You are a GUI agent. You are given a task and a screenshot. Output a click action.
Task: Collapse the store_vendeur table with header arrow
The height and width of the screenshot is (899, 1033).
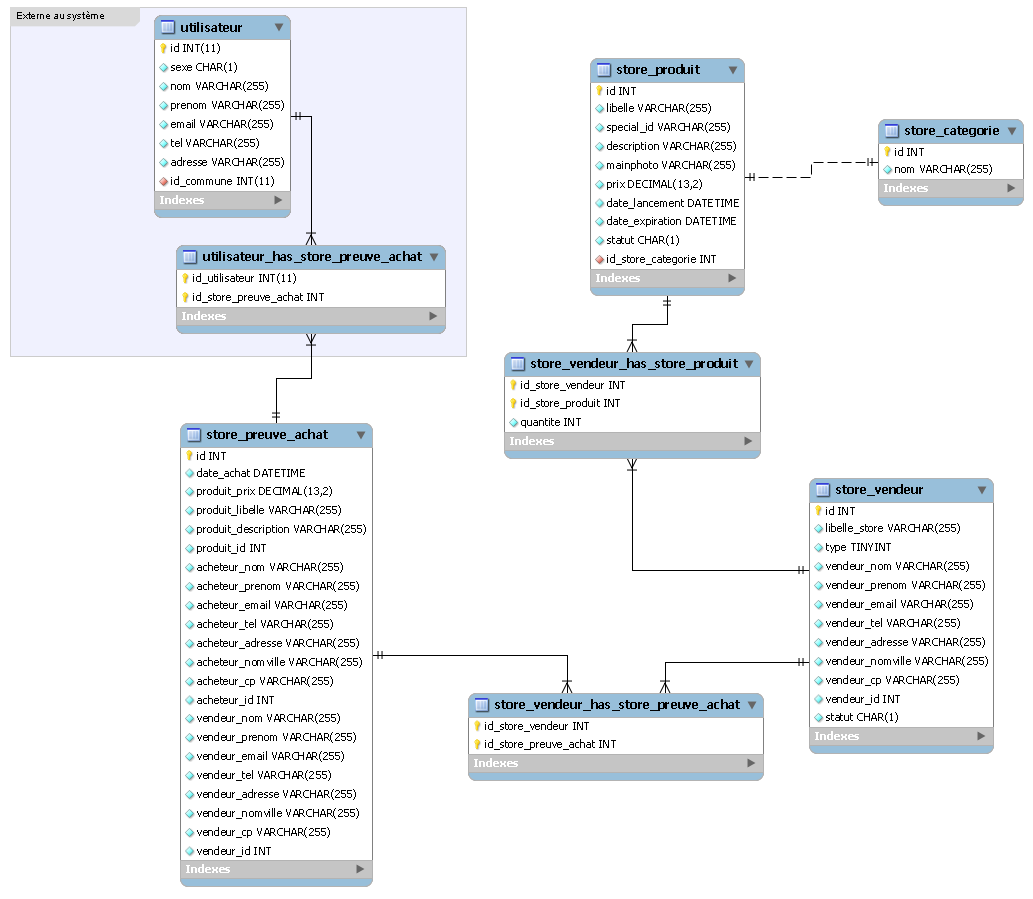pyautogui.click(x=982, y=490)
